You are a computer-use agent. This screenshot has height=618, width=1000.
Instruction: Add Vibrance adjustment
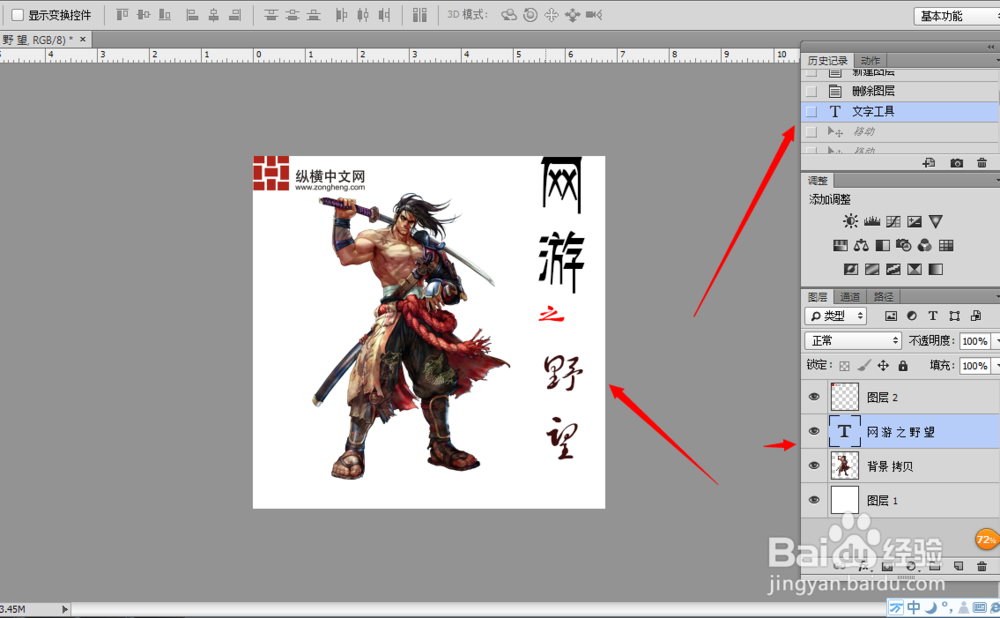pos(936,221)
